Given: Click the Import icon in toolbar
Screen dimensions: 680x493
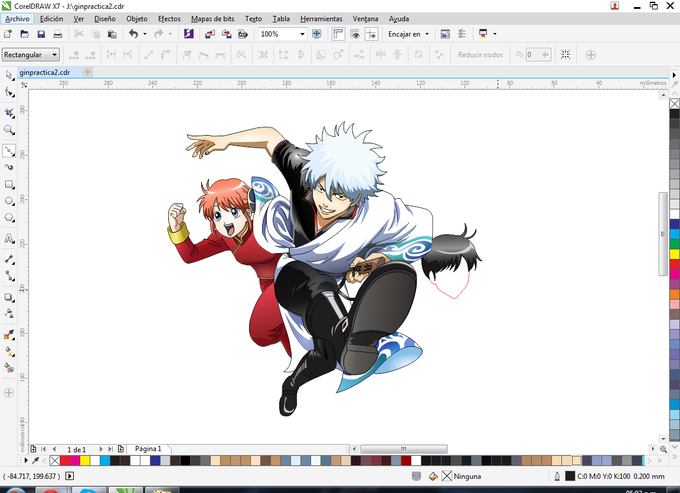Looking at the screenshot, I should pos(210,34).
